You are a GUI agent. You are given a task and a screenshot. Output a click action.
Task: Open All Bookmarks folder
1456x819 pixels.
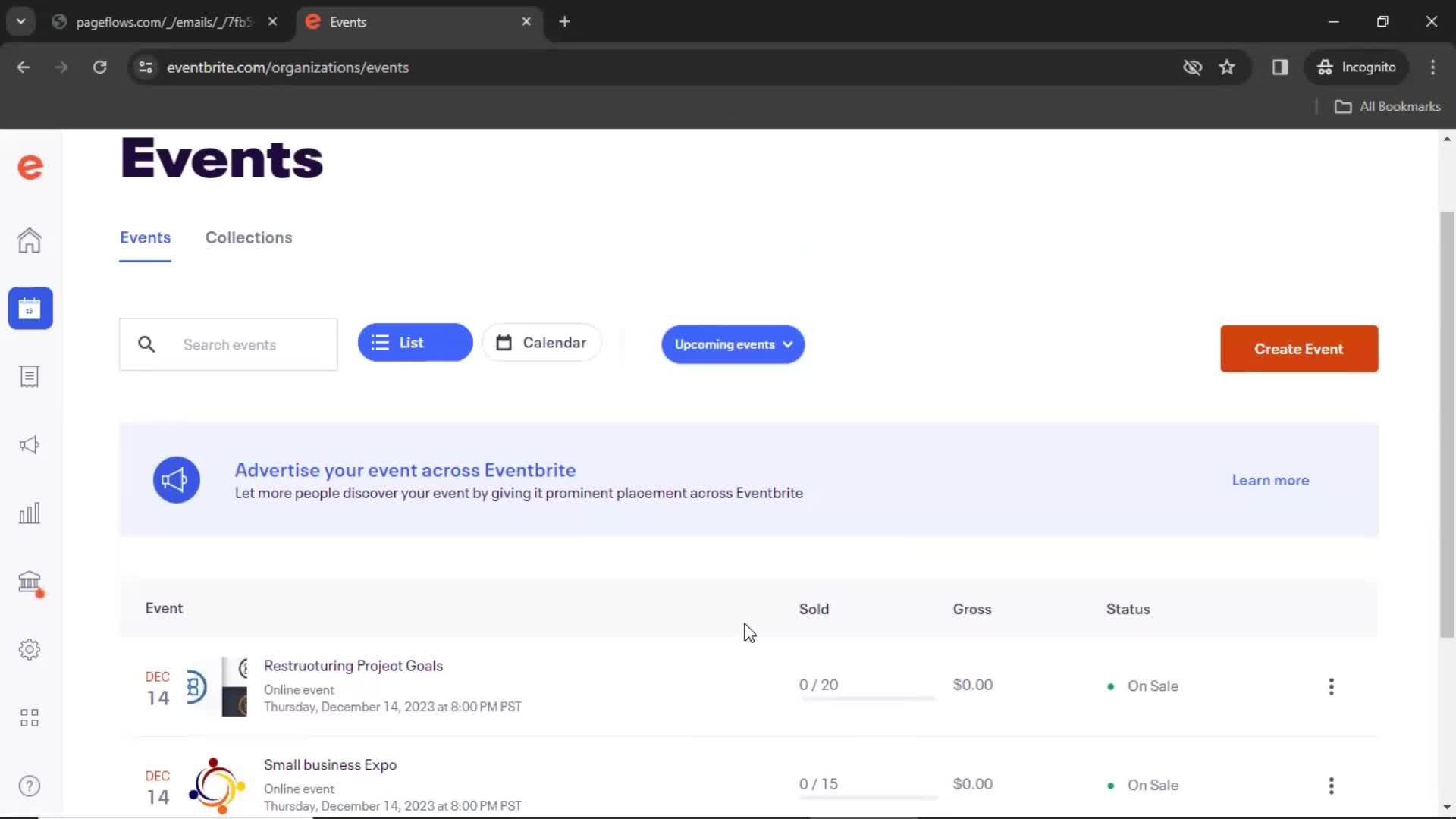pos(1387,107)
